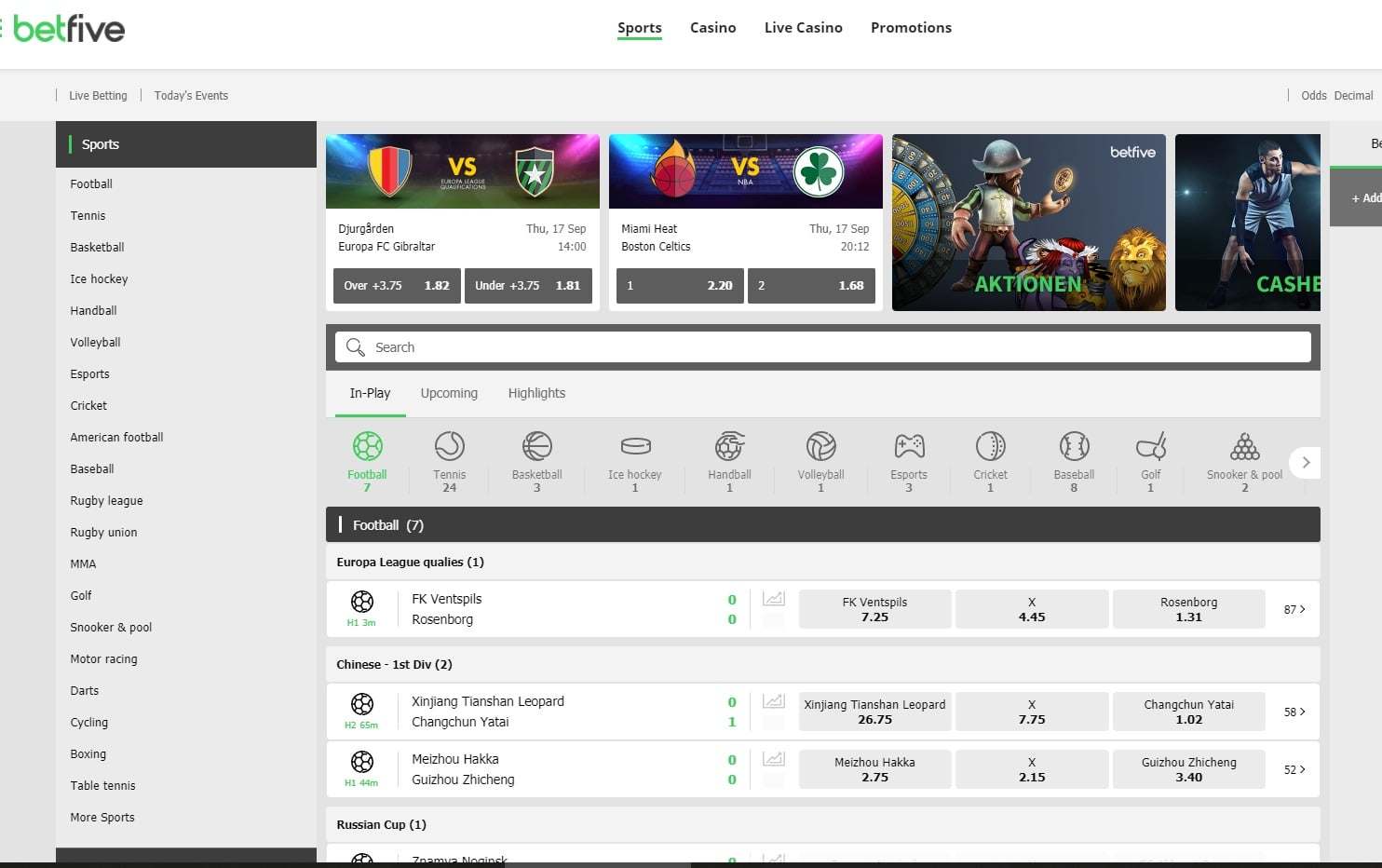Screen dimensions: 1382x868
Task: Open Motor racing in sidebar
Action: tap(103, 658)
